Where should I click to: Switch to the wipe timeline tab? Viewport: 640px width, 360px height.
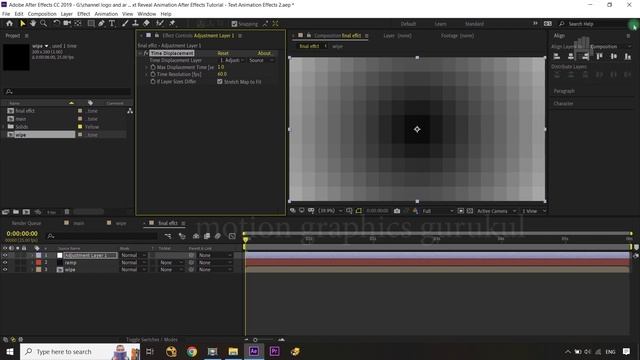pos(121,223)
